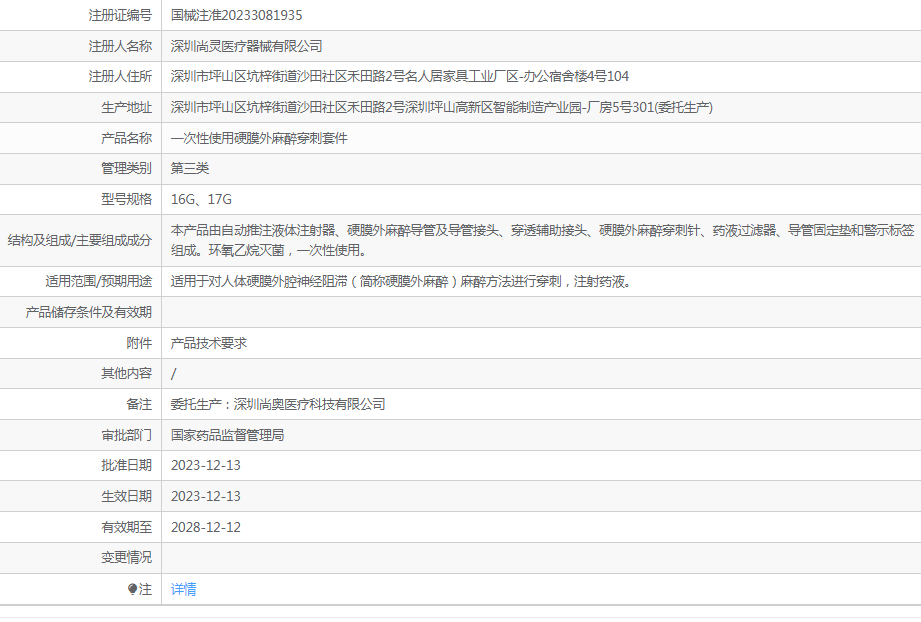
Task: Click the 产品名称 label
Action: pyautogui.click(x=126, y=138)
